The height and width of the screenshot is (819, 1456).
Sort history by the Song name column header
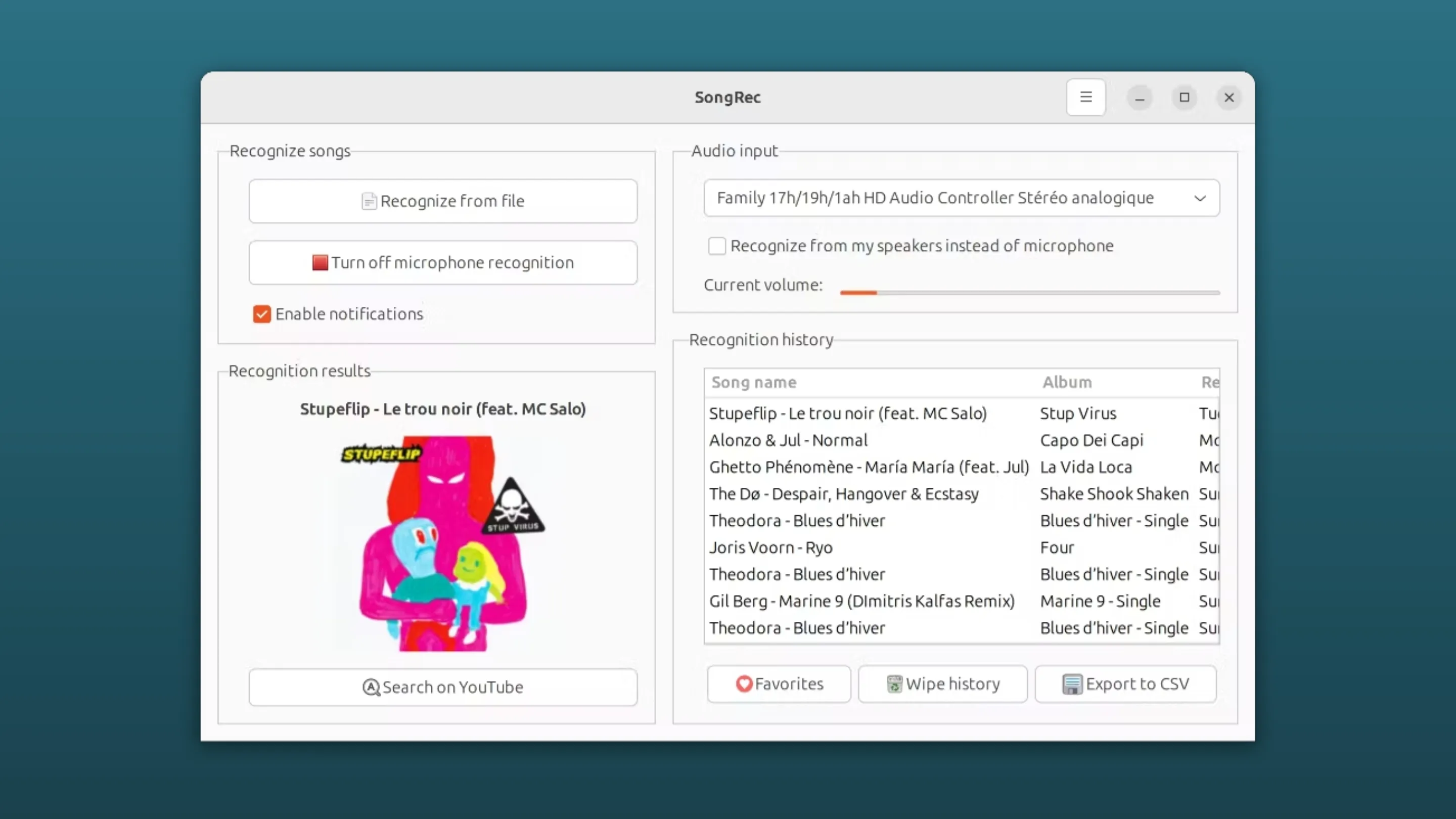tap(754, 382)
